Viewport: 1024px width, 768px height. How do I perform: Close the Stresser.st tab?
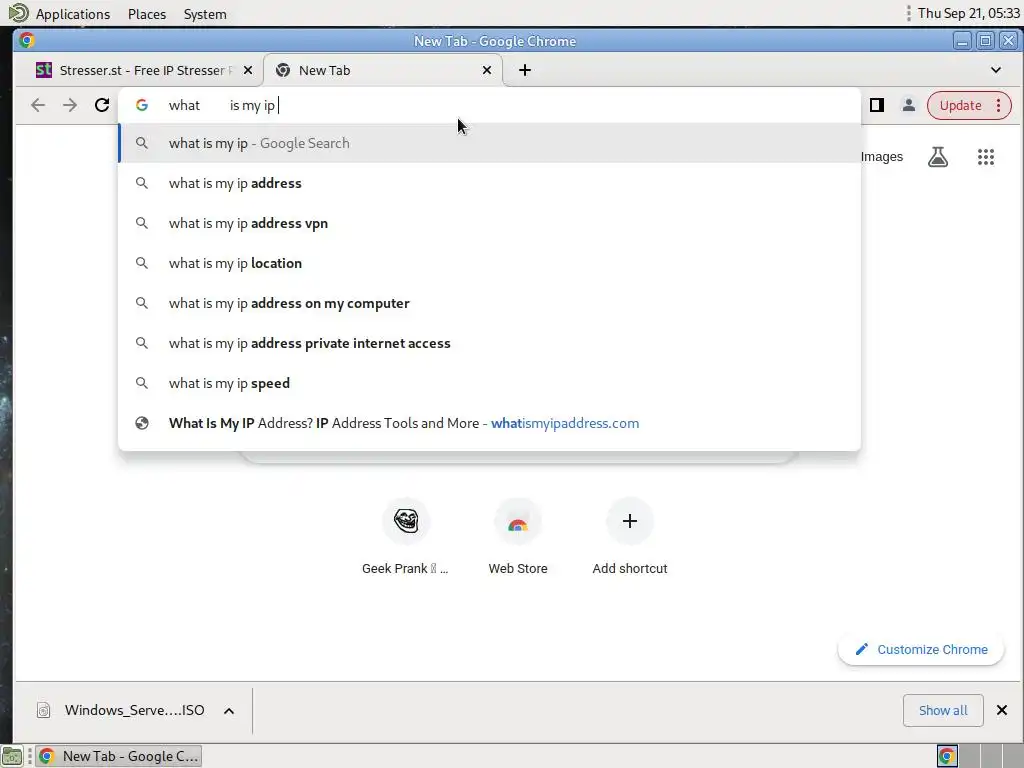[248, 70]
